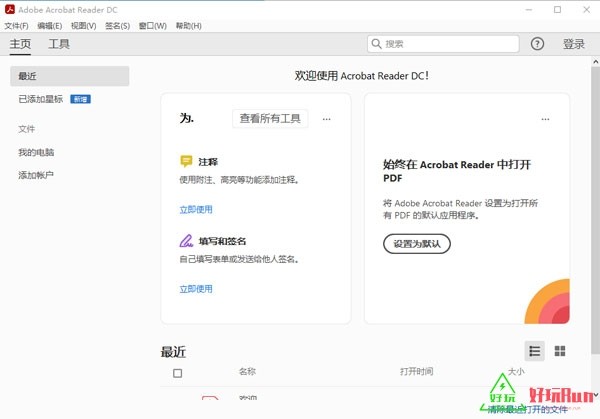The width and height of the screenshot is (600, 419).
Task: Open the 文件(F) menu
Action: click(x=16, y=26)
